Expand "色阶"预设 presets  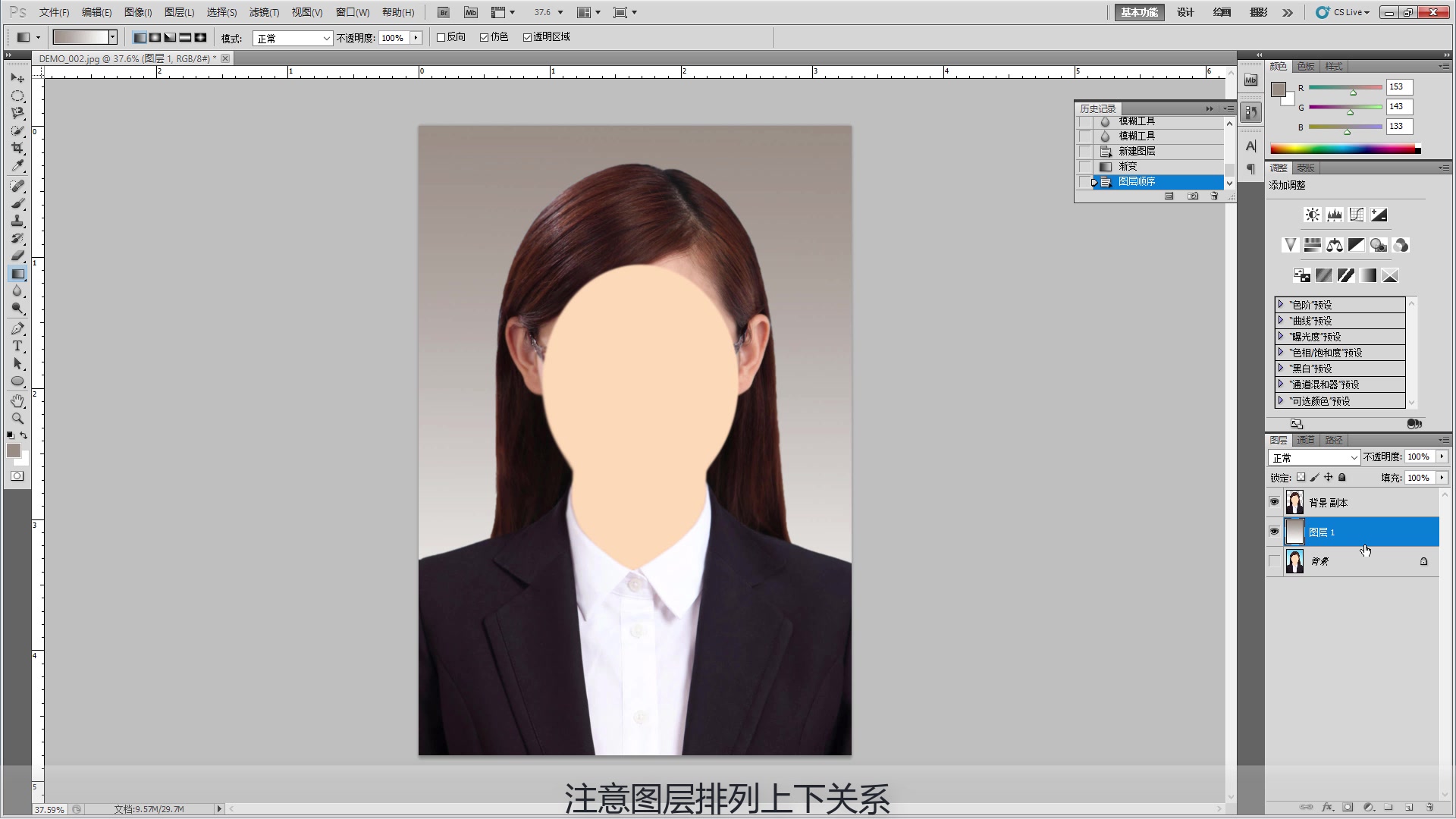tap(1281, 304)
